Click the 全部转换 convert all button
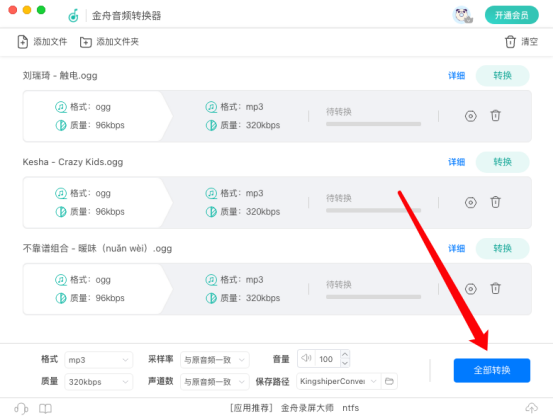 point(492,370)
